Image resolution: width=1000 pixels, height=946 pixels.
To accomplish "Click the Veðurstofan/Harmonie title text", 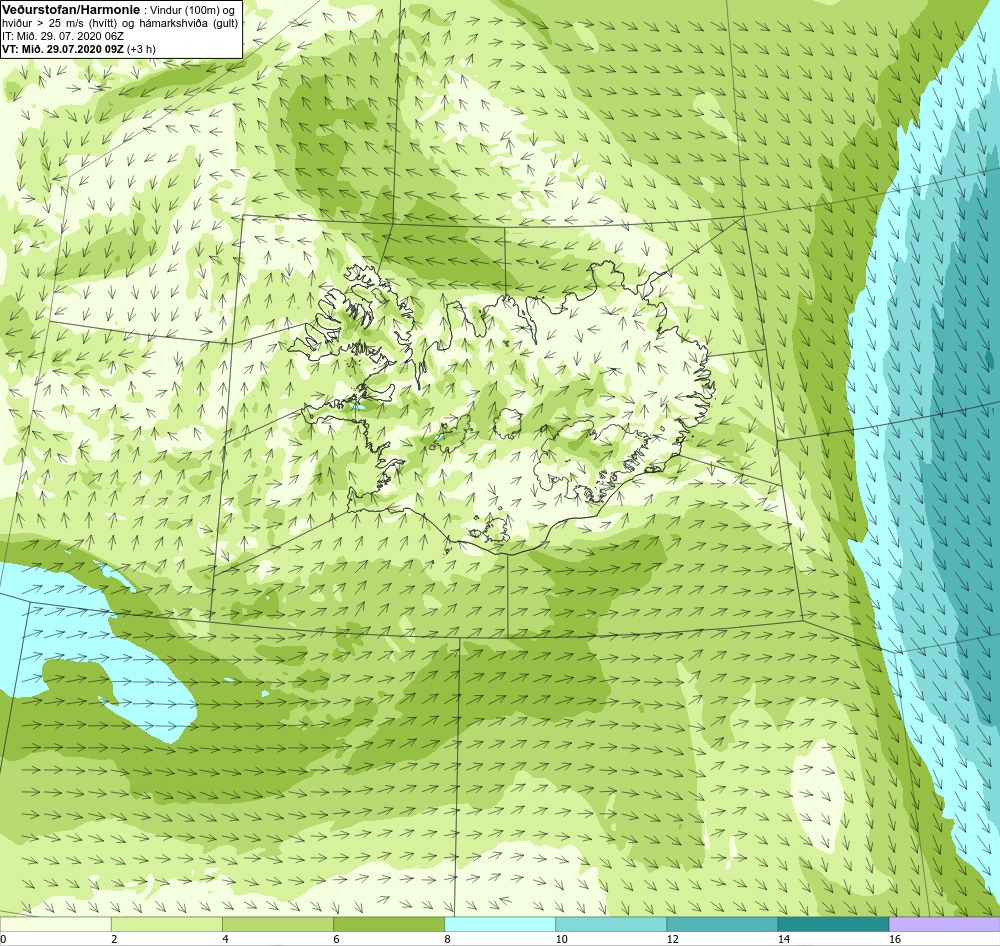I will (70, 11).
